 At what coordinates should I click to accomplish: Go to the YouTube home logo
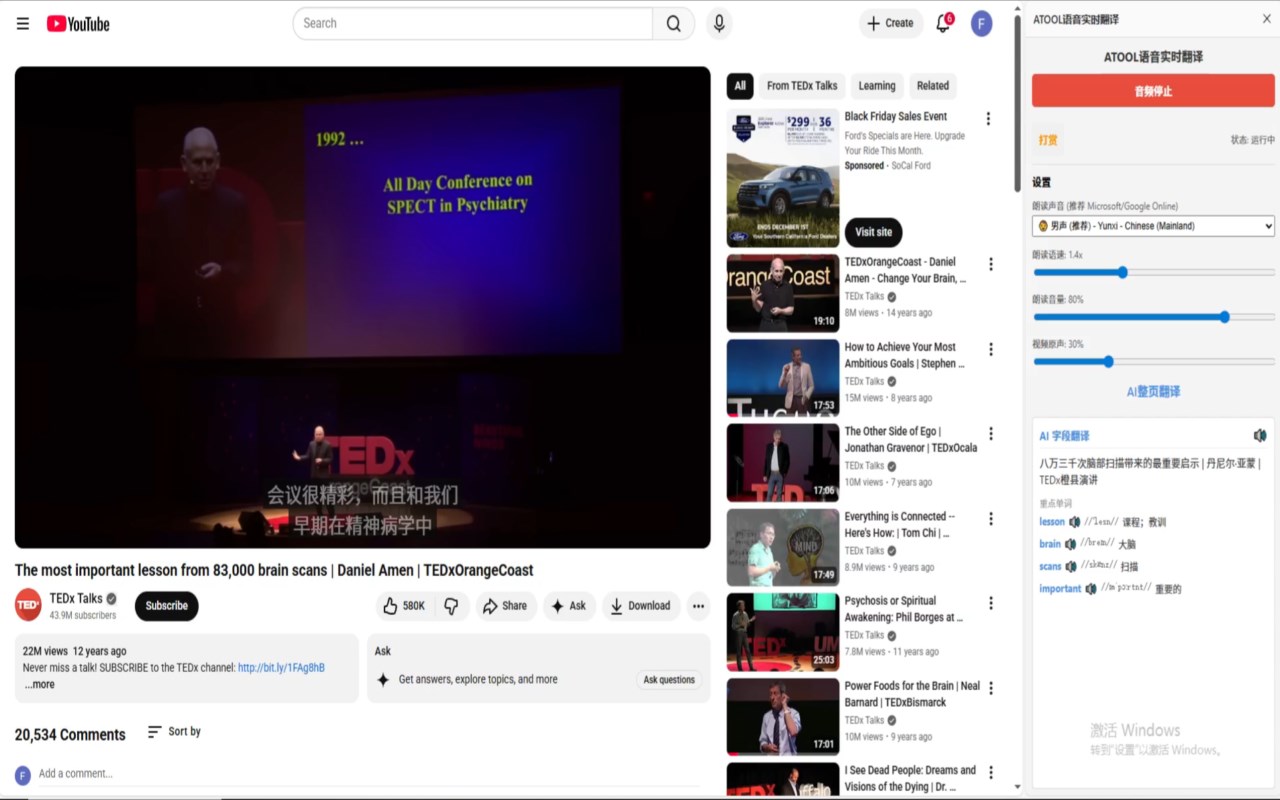tap(78, 24)
